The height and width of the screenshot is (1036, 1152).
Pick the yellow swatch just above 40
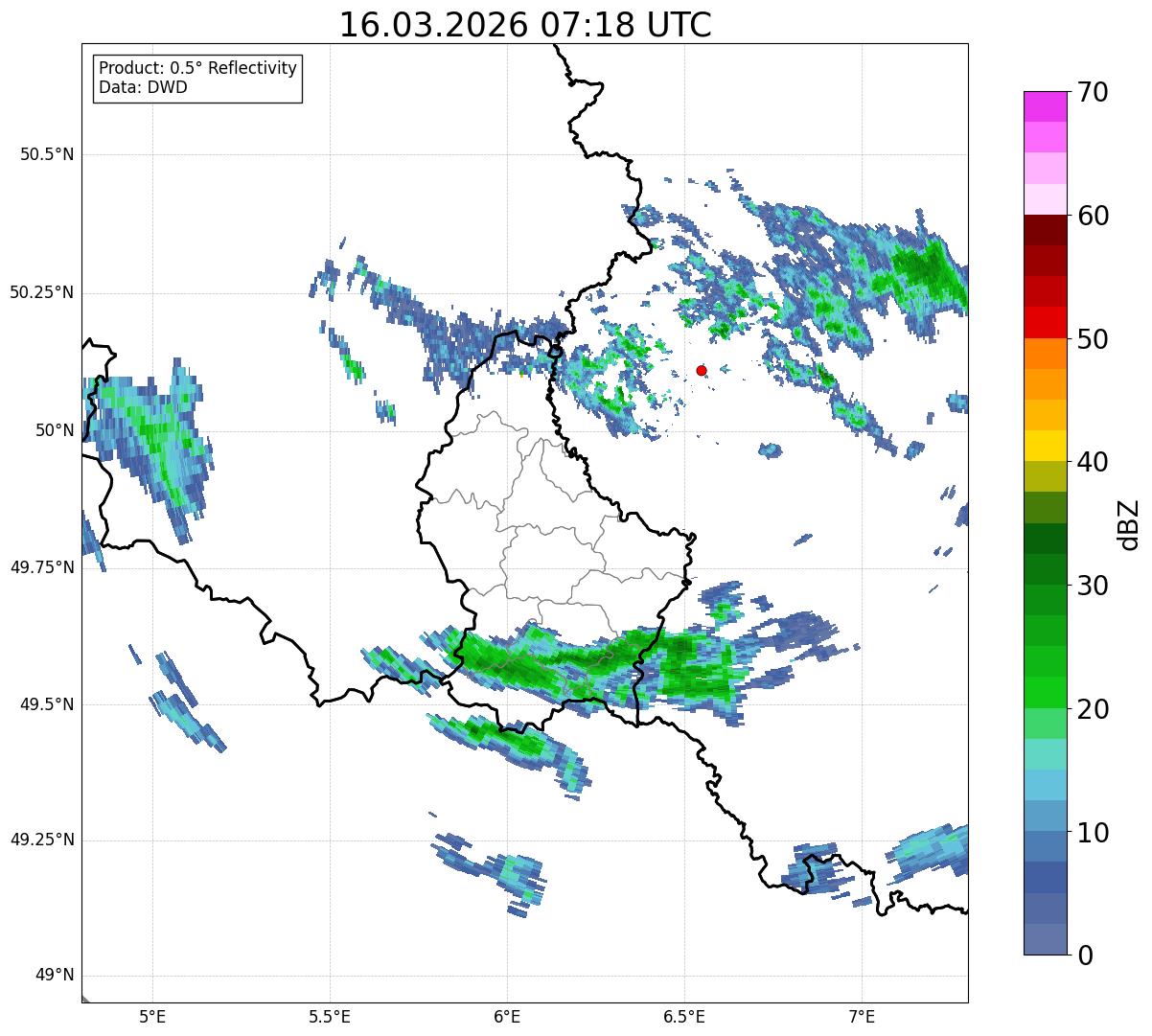click(1046, 446)
